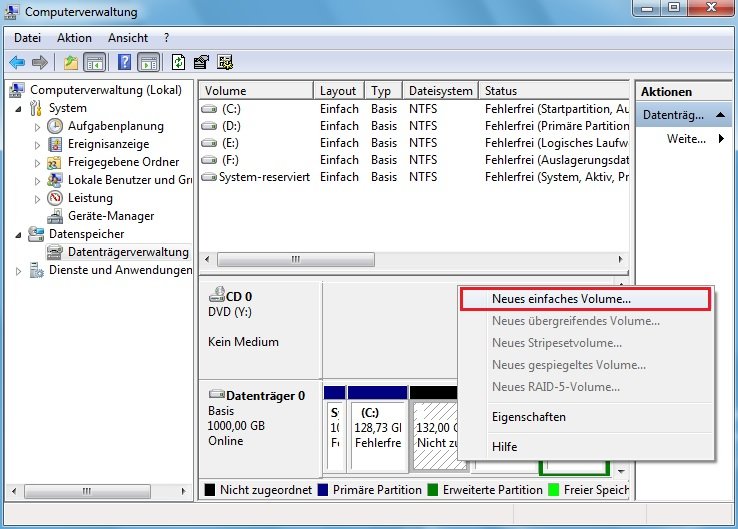
Task: Click the Geräte-Manager icon
Action: point(55,216)
